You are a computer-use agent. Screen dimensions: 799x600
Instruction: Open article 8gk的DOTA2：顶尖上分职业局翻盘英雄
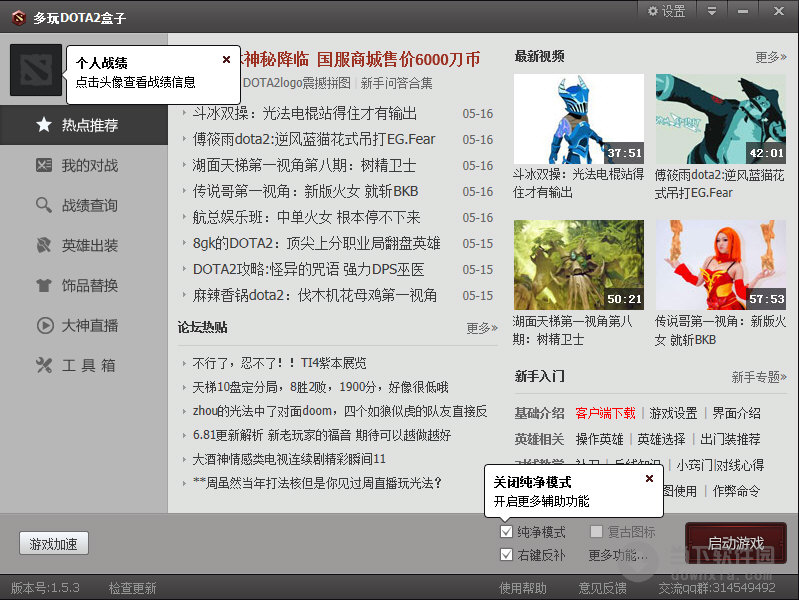coord(316,243)
